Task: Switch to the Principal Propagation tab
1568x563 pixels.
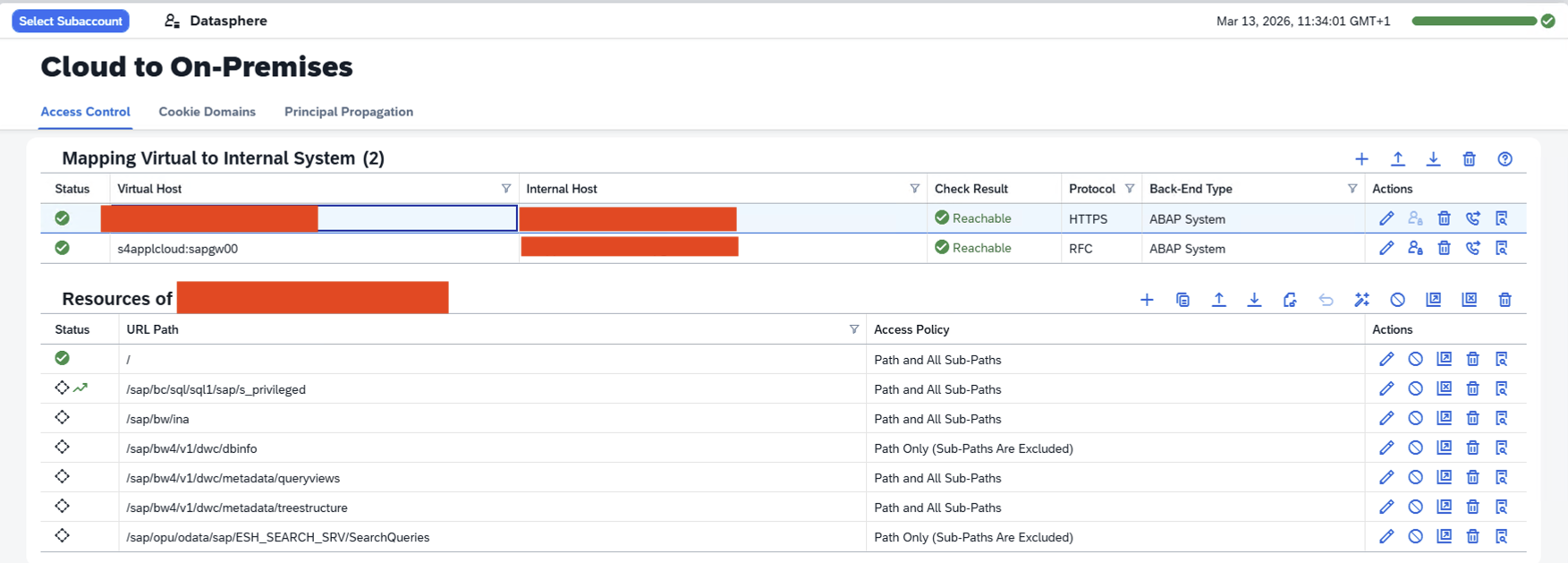Action: [x=348, y=112]
